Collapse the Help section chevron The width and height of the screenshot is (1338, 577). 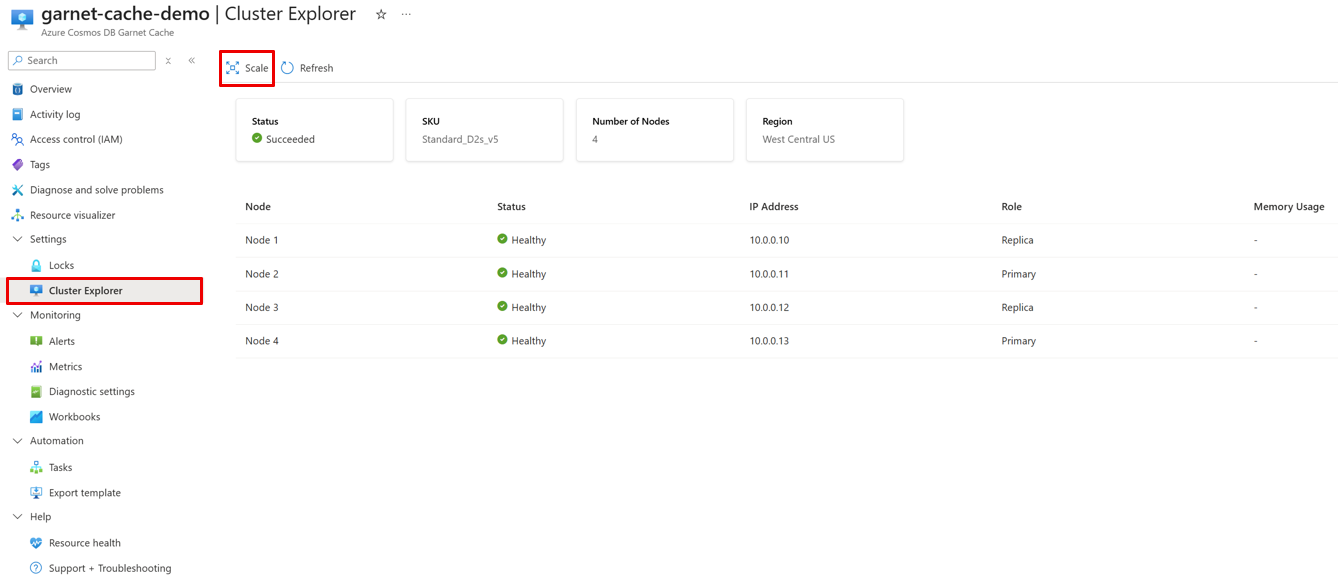point(17,517)
